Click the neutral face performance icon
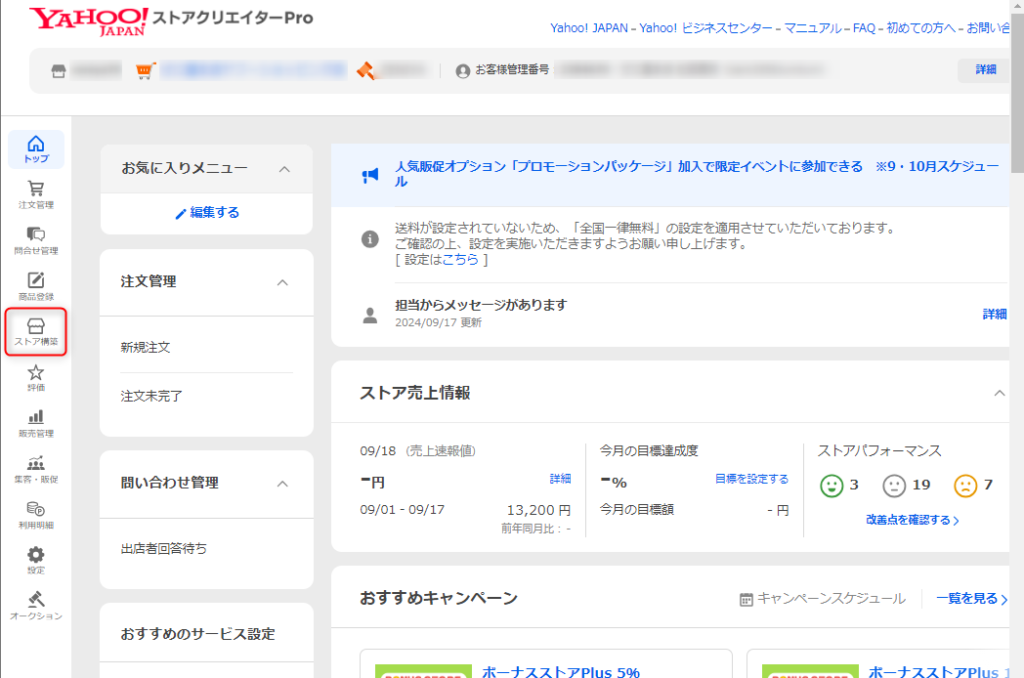Image resolution: width=1024 pixels, height=678 pixels. click(894, 485)
